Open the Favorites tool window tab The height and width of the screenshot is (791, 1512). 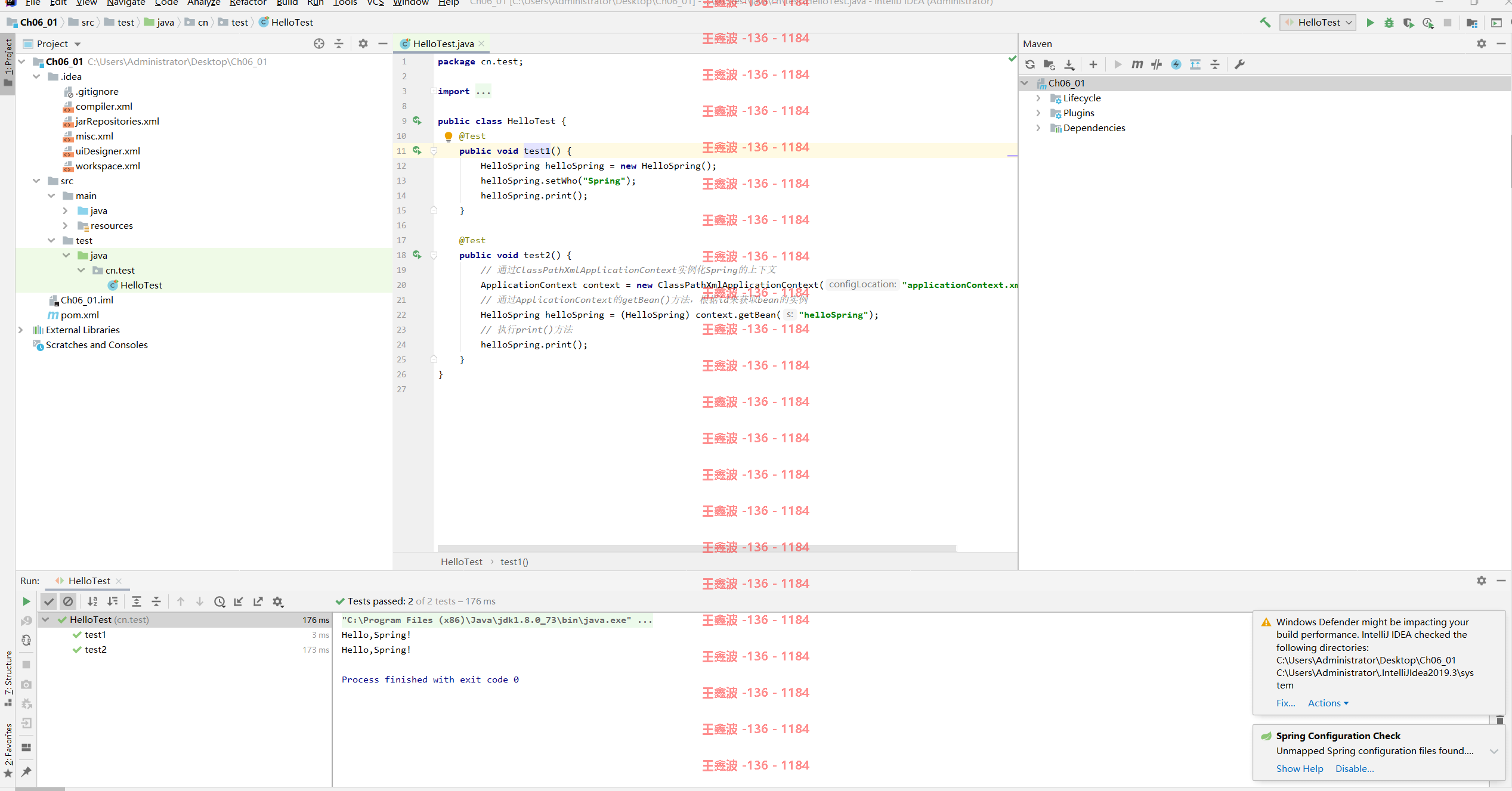click(x=8, y=750)
